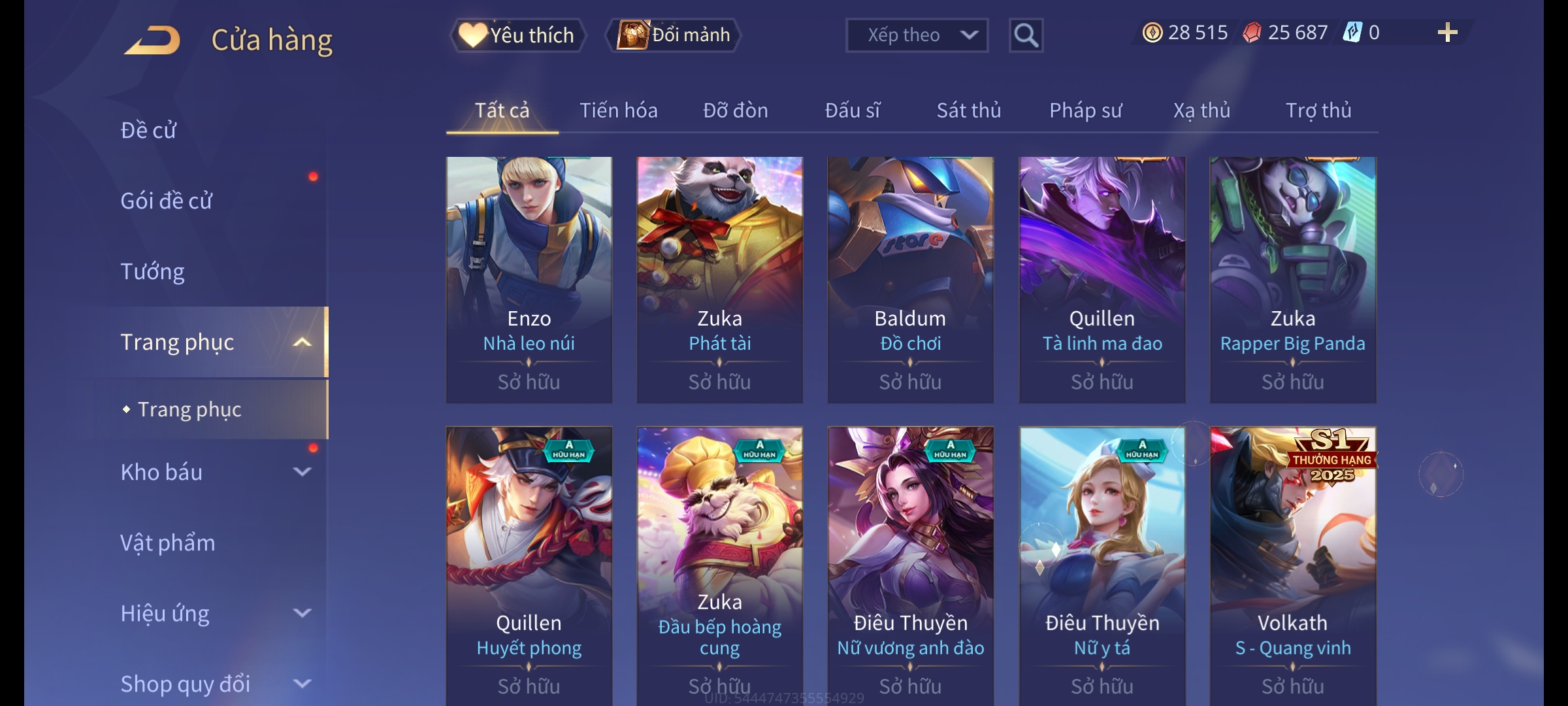Screen dimensions: 1568x706
Task: Open Gói đề cử in sidebar
Action: point(167,201)
